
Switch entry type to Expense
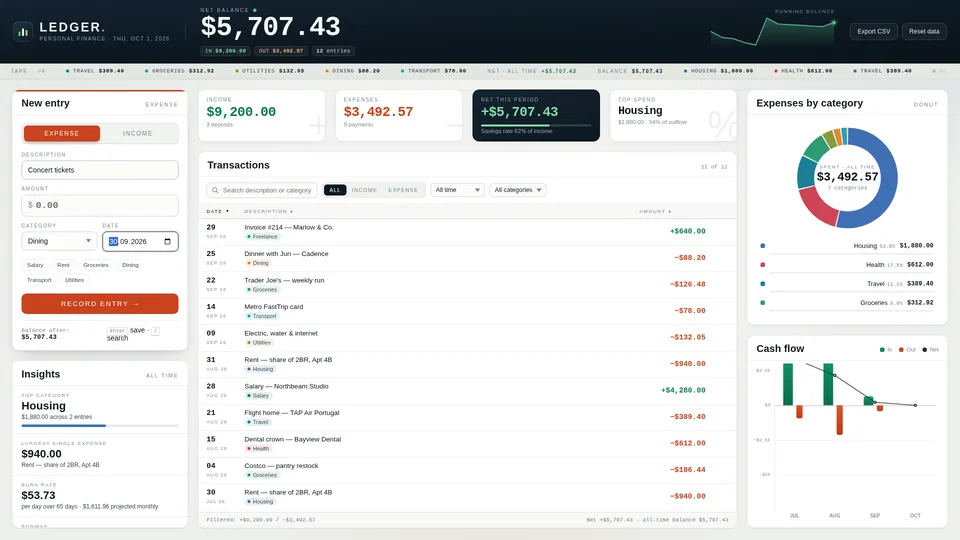[62, 133]
